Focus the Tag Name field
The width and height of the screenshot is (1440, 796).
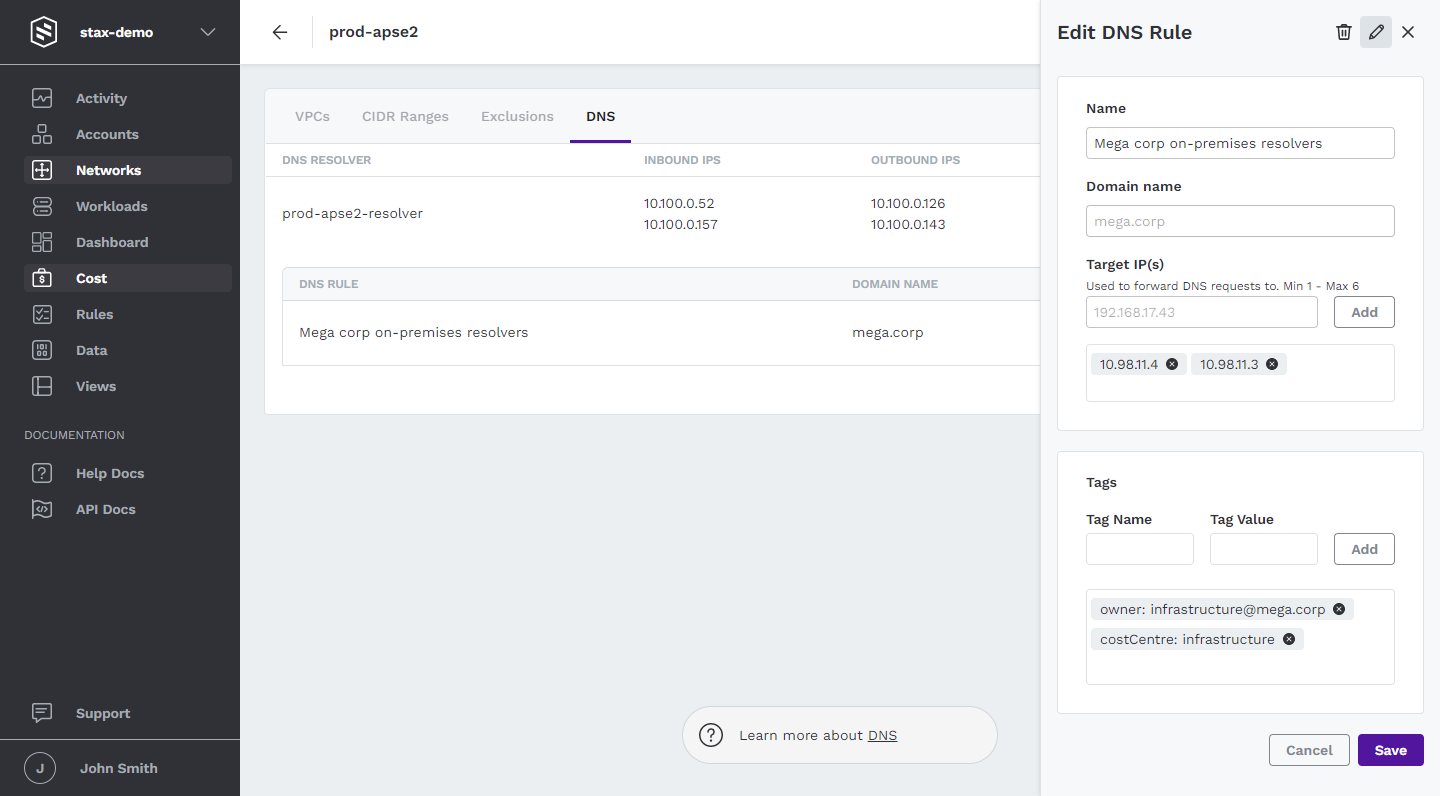pyautogui.click(x=1140, y=549)
